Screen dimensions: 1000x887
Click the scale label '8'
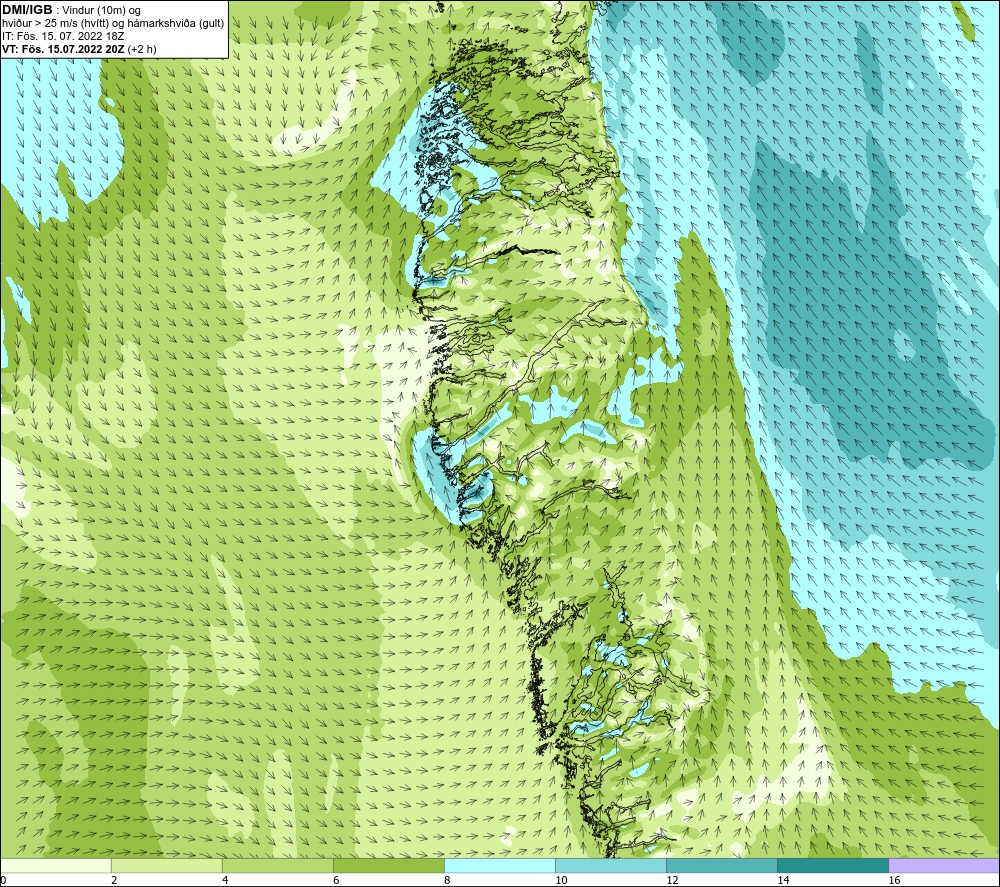point(447,881)
